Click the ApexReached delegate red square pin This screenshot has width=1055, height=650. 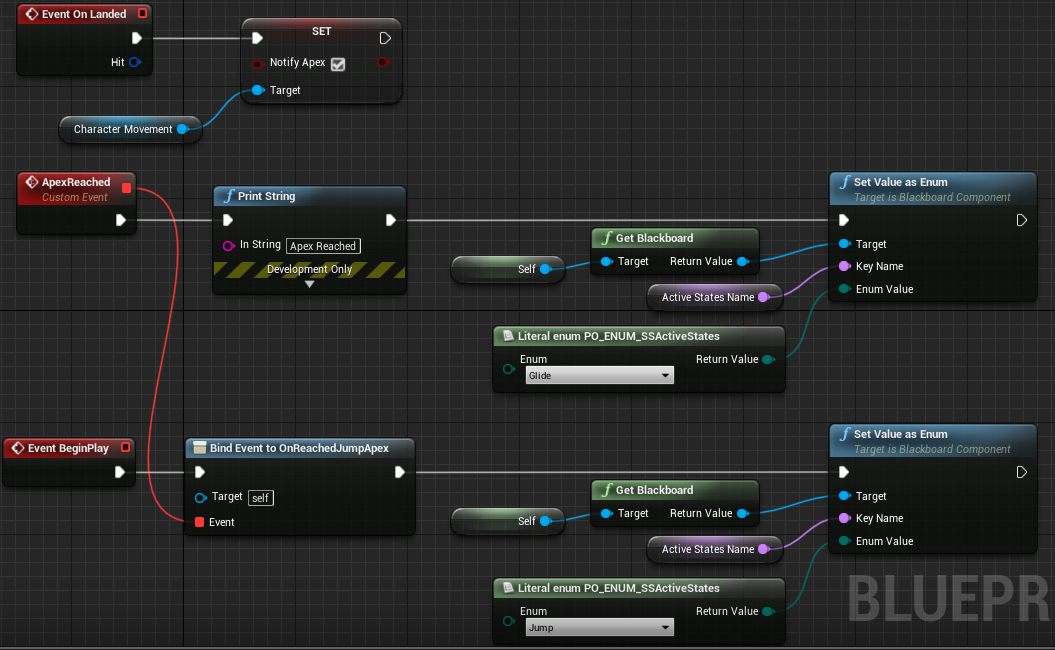pos(126,188)
